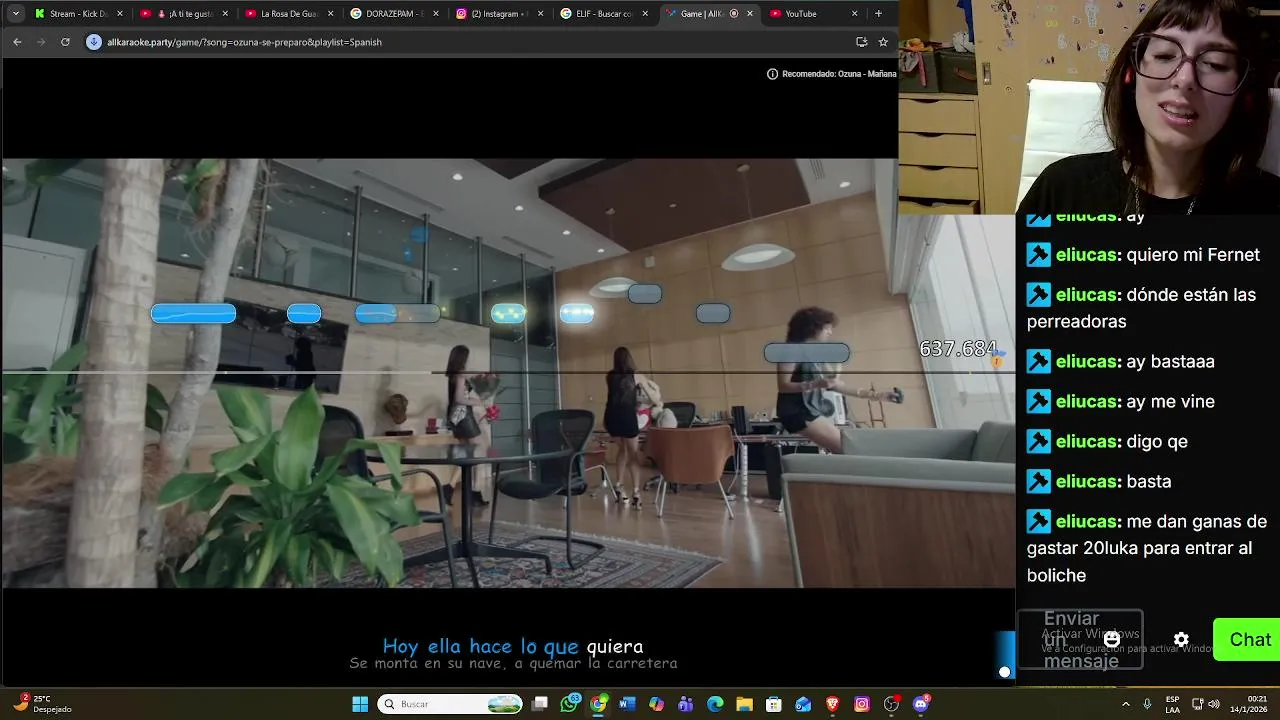Screen dimensions: 1280x720
Task: Click badge icon beside 'basta' message
Action: click(x=1039, y=482)
